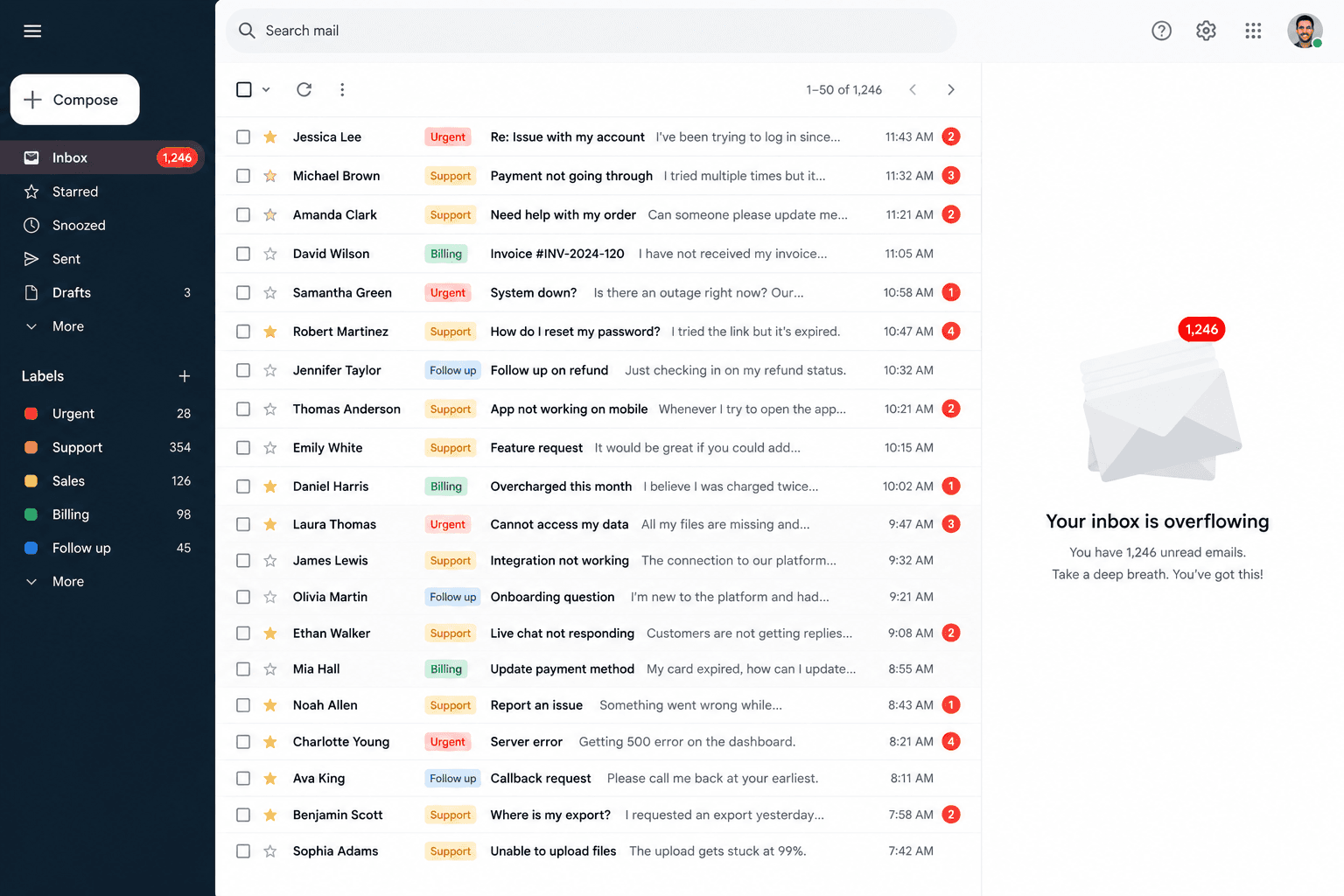Star the Jennifer Taylor email
The height and width of the screenshot is (896, 1344).
coord(270,370)
